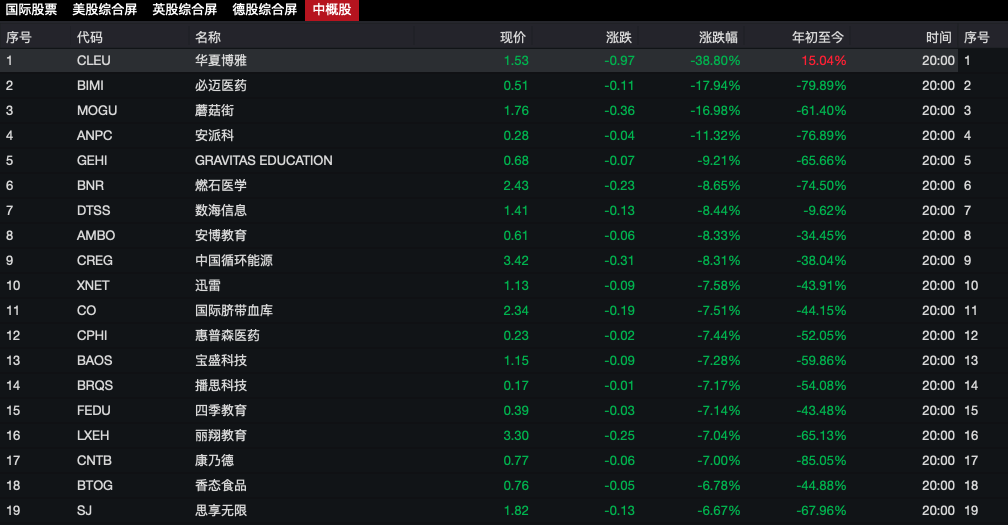
Task: Select the LXEH ticker code
Action: [x=93, y=436]
